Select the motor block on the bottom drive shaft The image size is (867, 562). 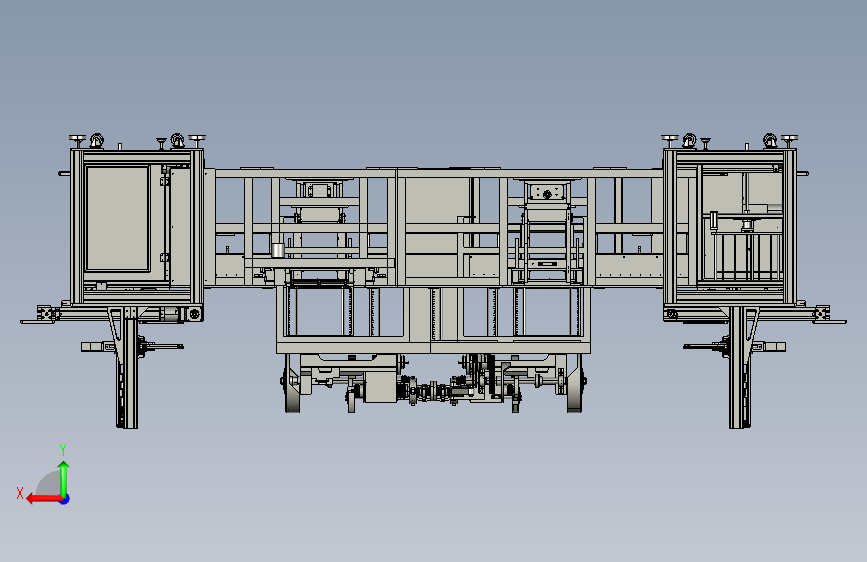380,387
